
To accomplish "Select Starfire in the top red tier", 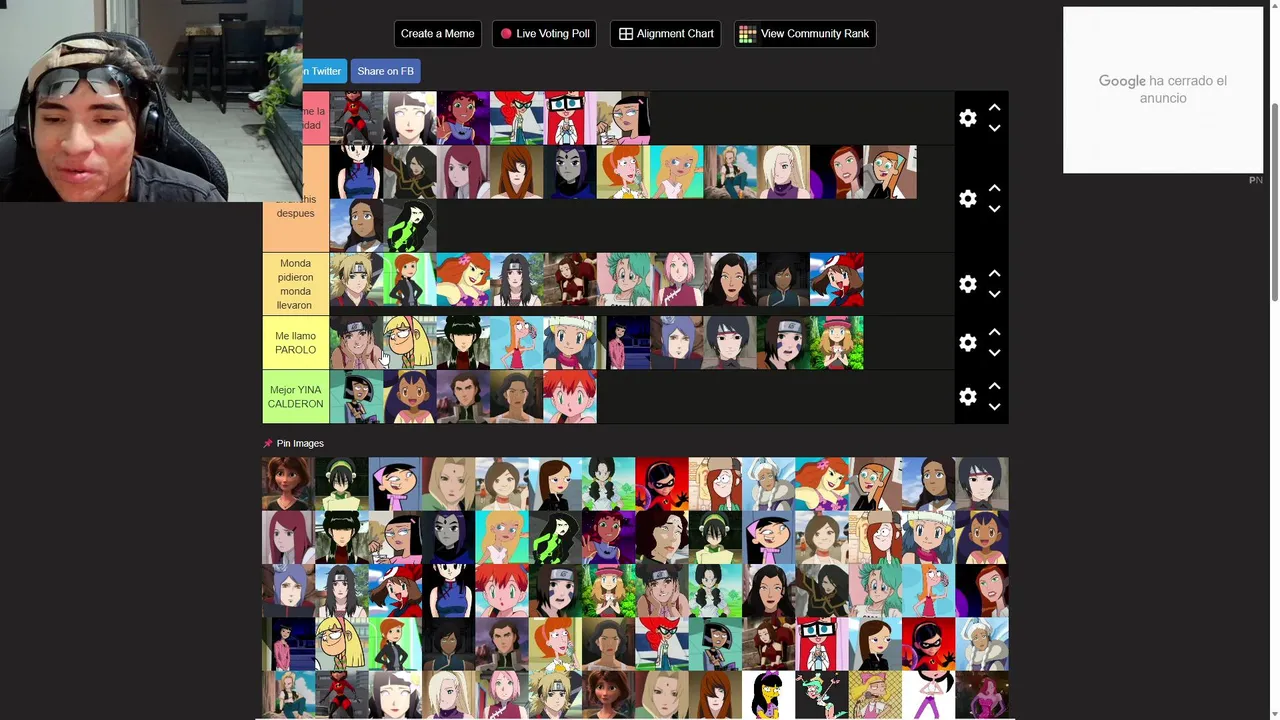I will click(x=463, y=118).
